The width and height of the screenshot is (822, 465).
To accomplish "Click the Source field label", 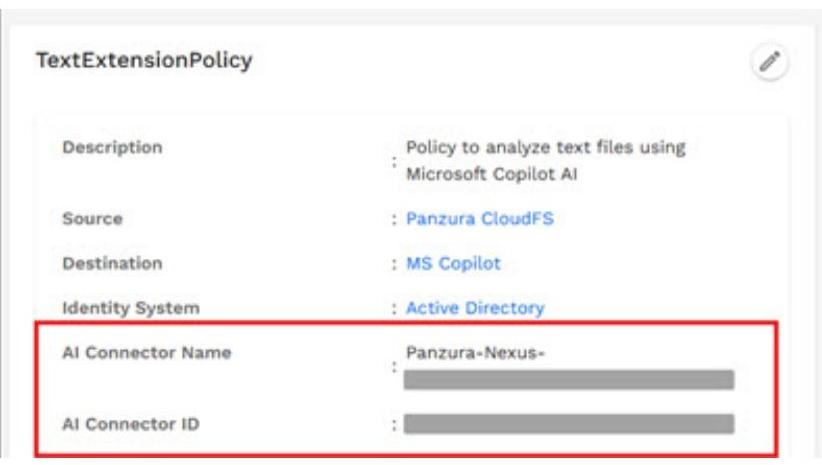I will tap(92, 219).
